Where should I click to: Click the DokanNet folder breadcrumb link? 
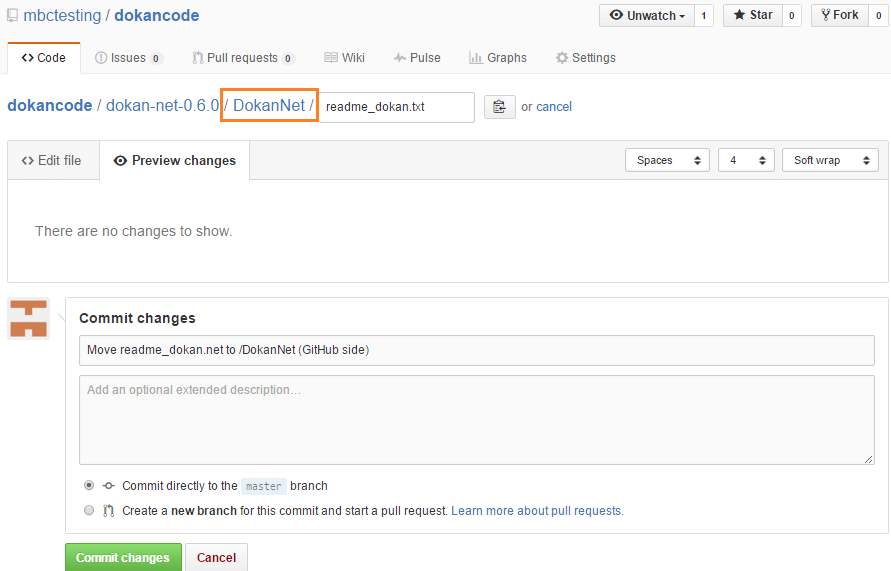pyautogui.click(x=269, y=106)
